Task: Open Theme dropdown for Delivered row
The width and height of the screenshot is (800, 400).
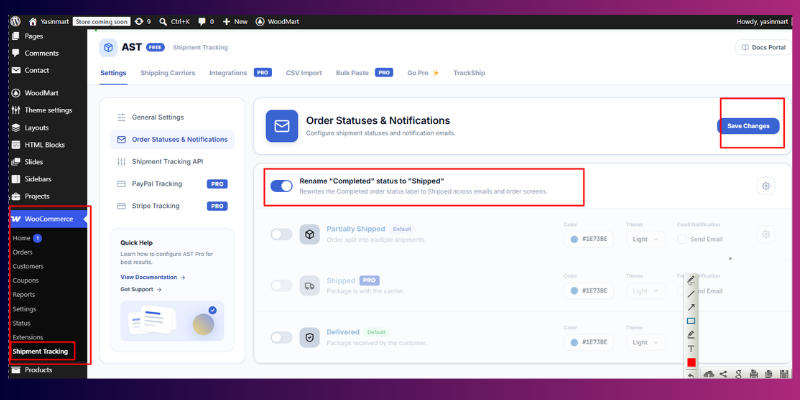Action: tap(645, 342)
